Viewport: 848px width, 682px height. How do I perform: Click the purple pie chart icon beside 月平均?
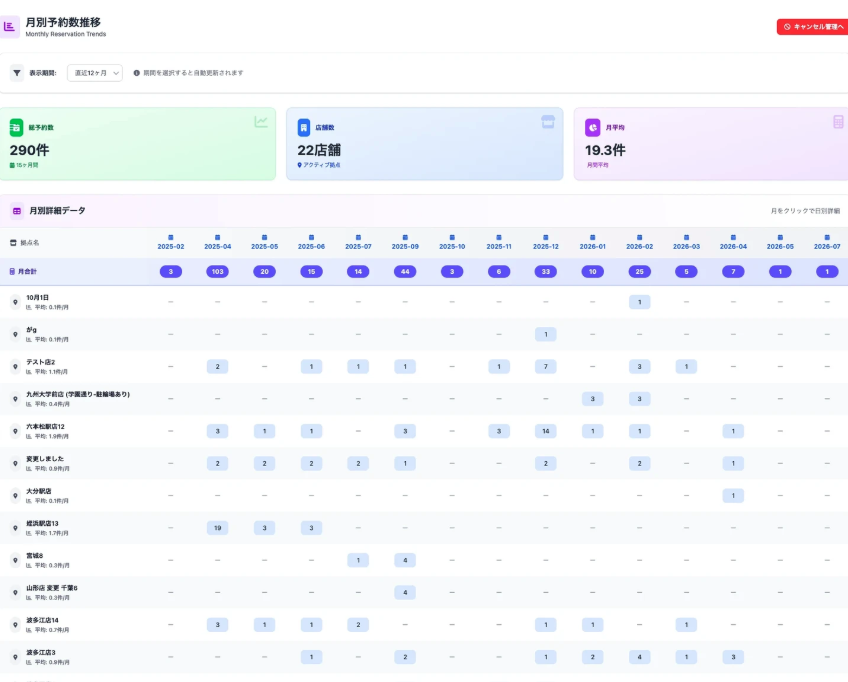(592, 128)
